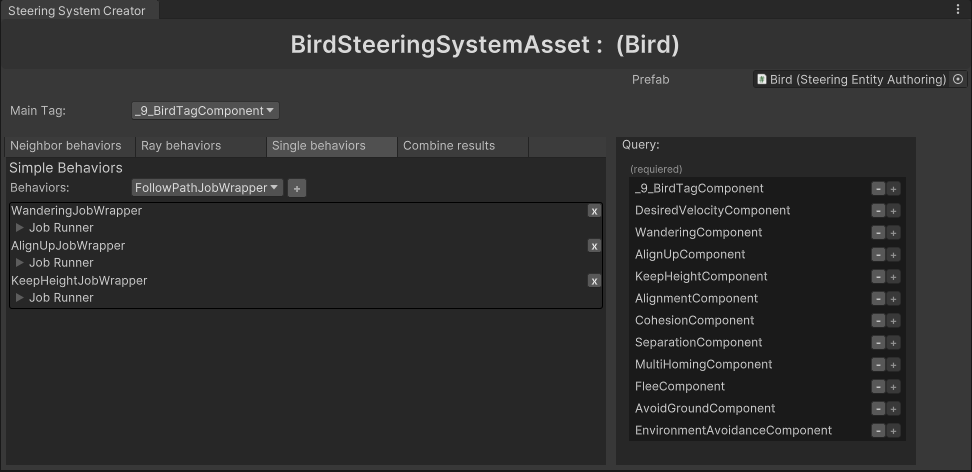Image resolution: width=972 pixels, height=472 pixels.
Task: Select the Steering System Creator window tab
Action: click(77, 11)
